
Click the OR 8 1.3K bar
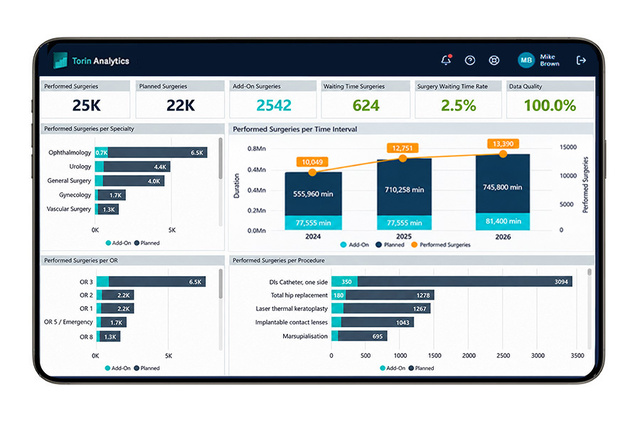[110, 337]
